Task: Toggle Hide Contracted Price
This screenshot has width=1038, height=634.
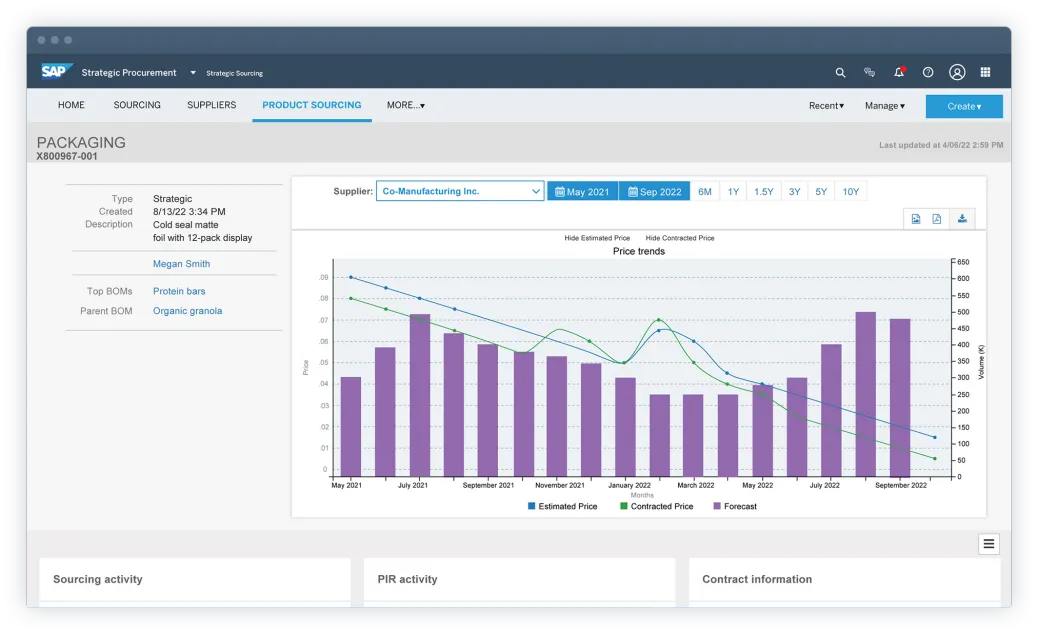Action: point(680,238)
